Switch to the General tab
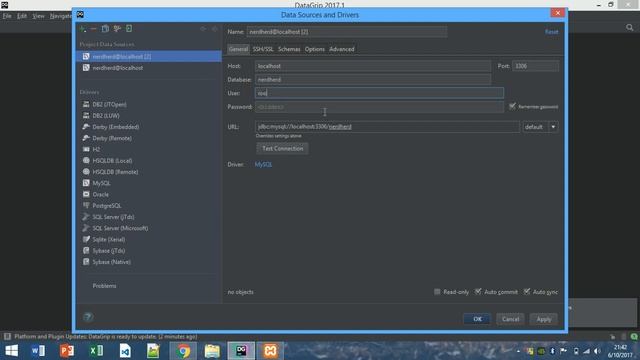Image resolution: width=640 pixels, height=360 pixels. coord(238,49)
